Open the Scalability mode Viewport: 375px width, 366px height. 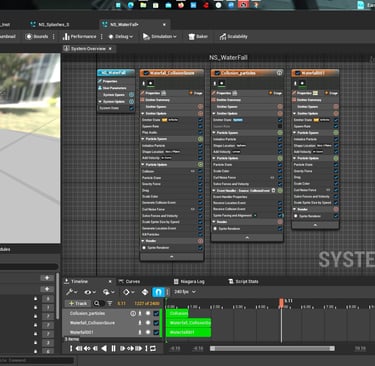(x=233, y=37)
